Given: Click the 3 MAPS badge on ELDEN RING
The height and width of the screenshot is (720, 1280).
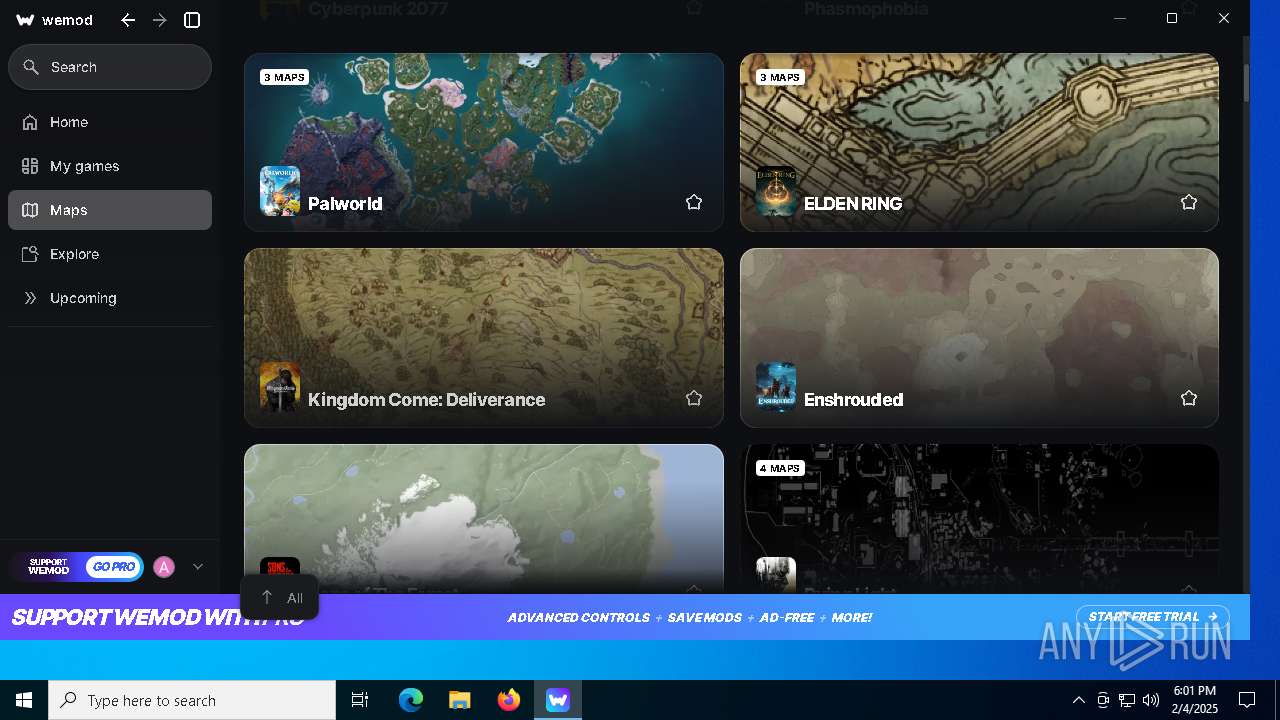Looking at the screenshot, I should click(x=780, y=77).
